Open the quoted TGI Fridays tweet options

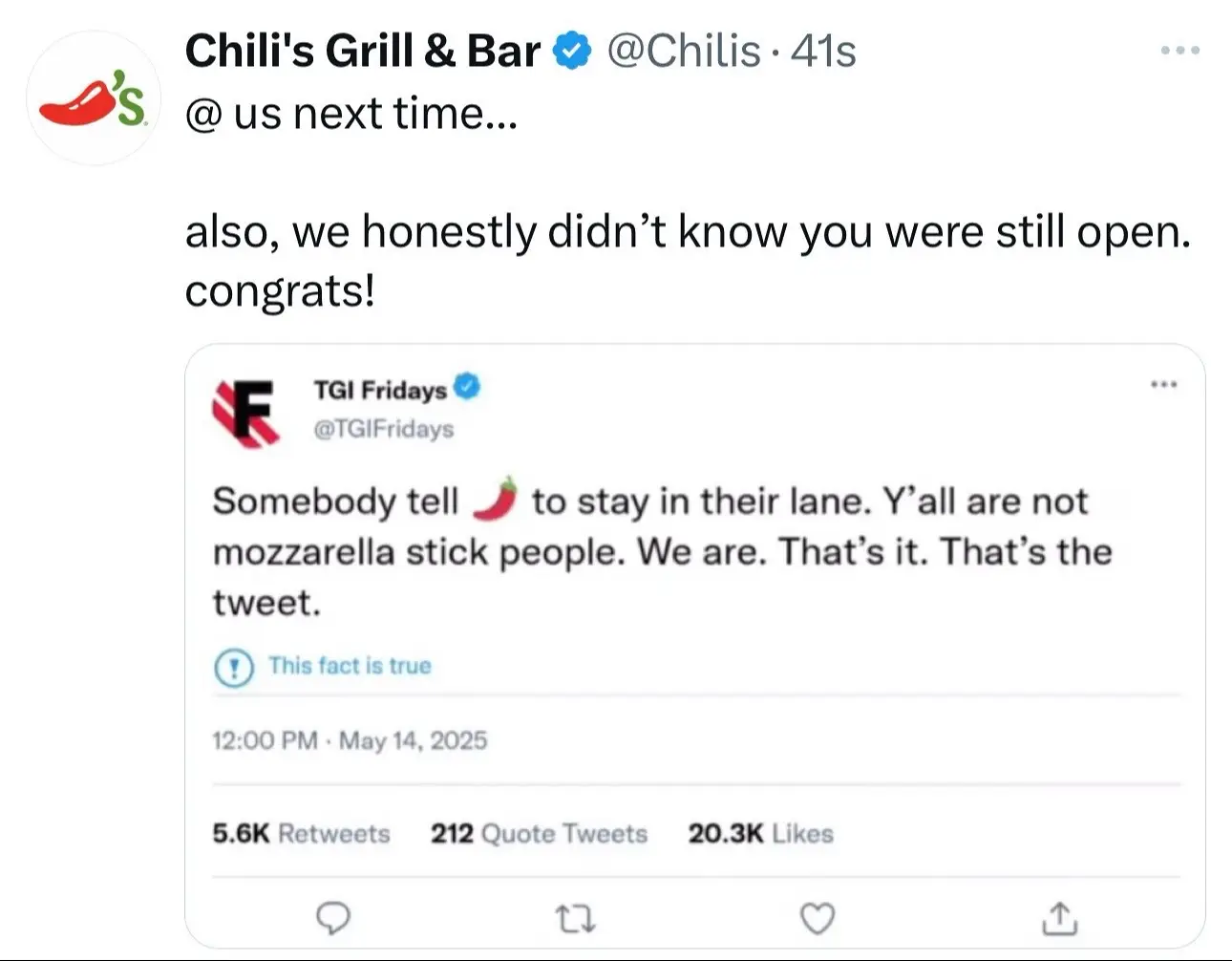(1163, 385)
